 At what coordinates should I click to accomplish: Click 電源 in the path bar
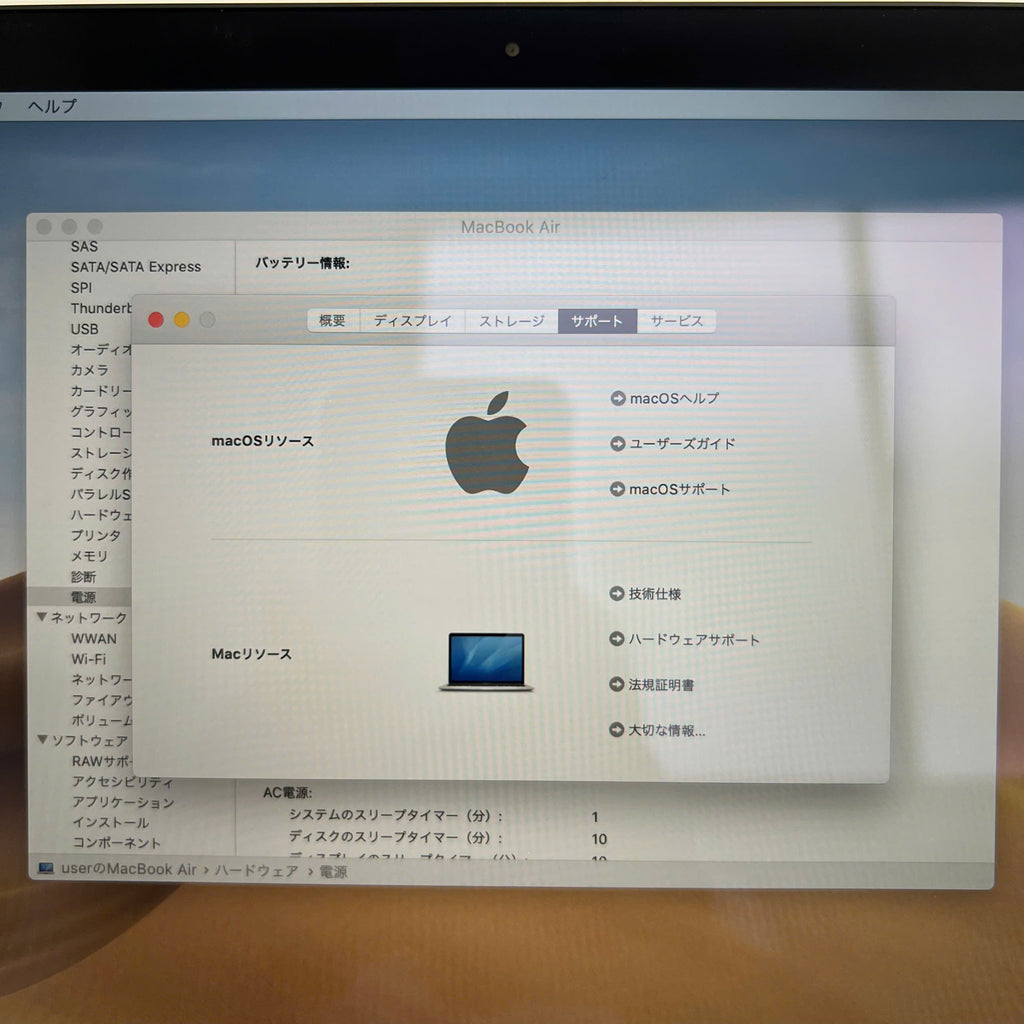pyautogui.click(x=333, y=871)
